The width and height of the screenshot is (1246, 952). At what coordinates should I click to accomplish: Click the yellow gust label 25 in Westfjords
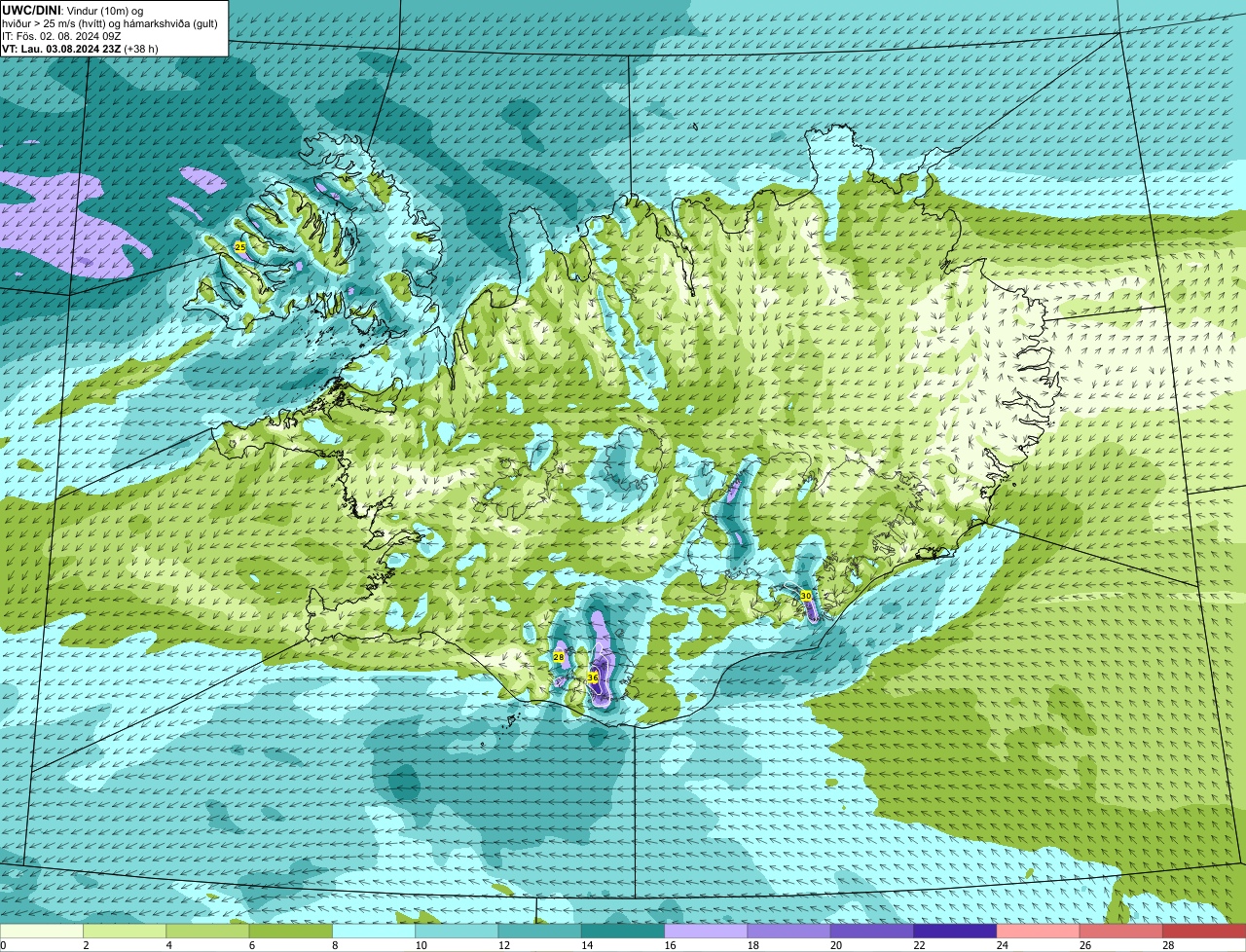240,247
